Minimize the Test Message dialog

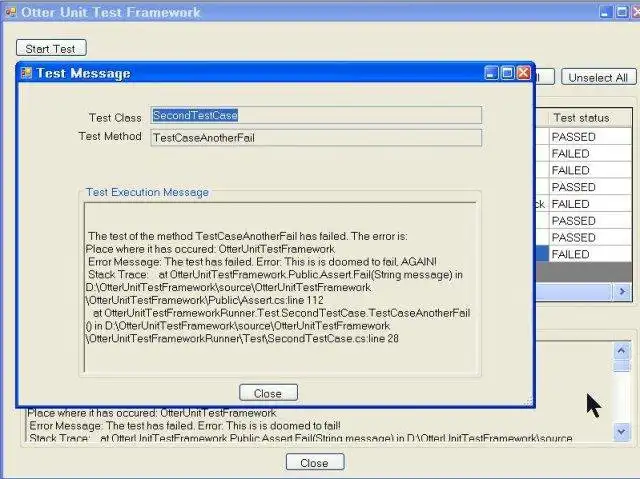click(x=491, y=73)
